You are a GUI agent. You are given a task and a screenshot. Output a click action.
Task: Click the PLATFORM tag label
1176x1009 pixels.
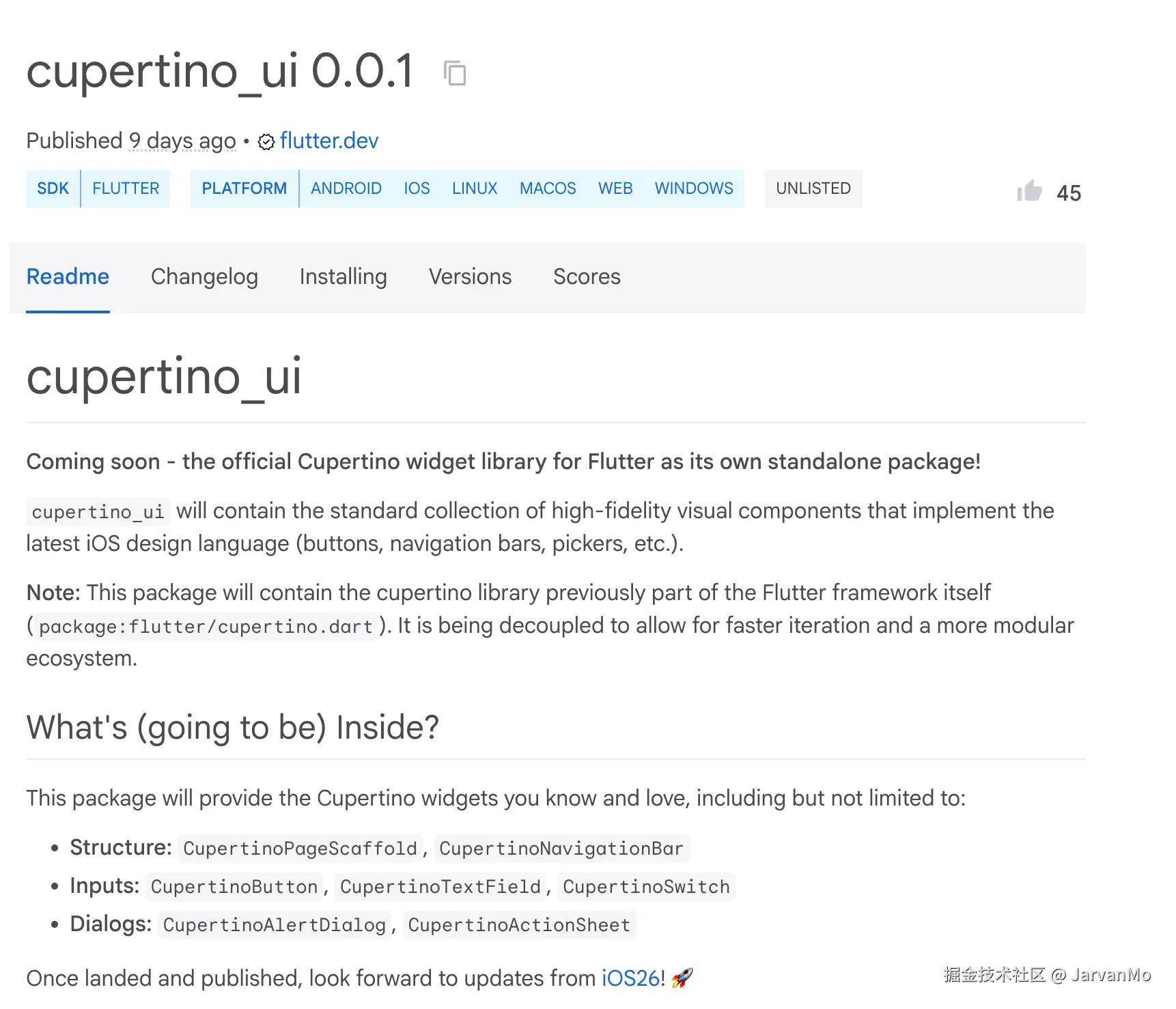(x=244, y=188)
